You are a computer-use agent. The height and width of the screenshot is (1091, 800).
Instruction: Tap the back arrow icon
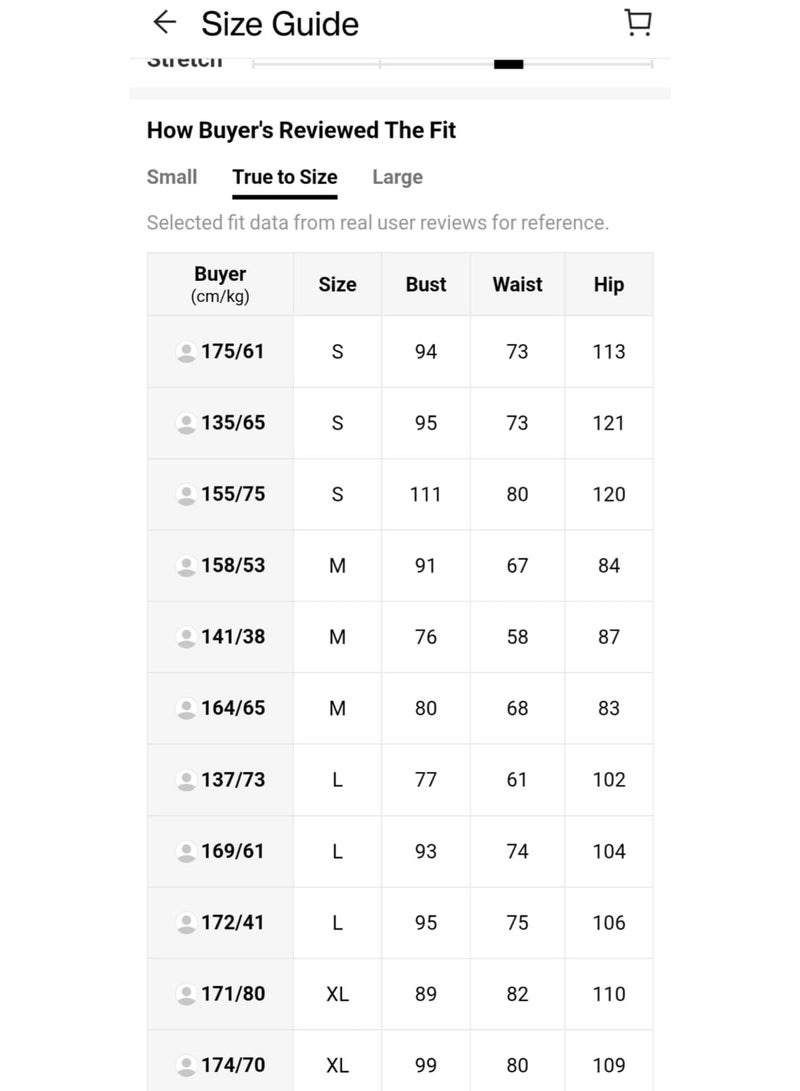tap(165, 22)
